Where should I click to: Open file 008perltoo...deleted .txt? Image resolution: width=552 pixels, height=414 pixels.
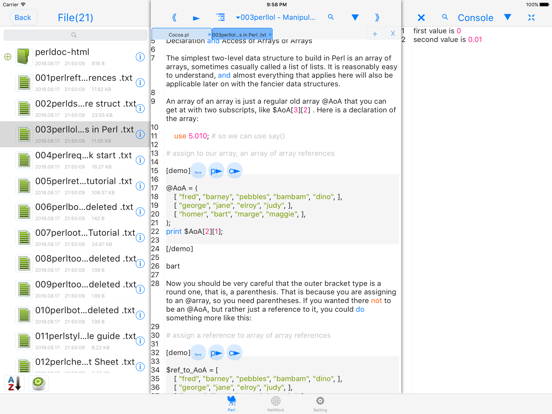point(74,263)
